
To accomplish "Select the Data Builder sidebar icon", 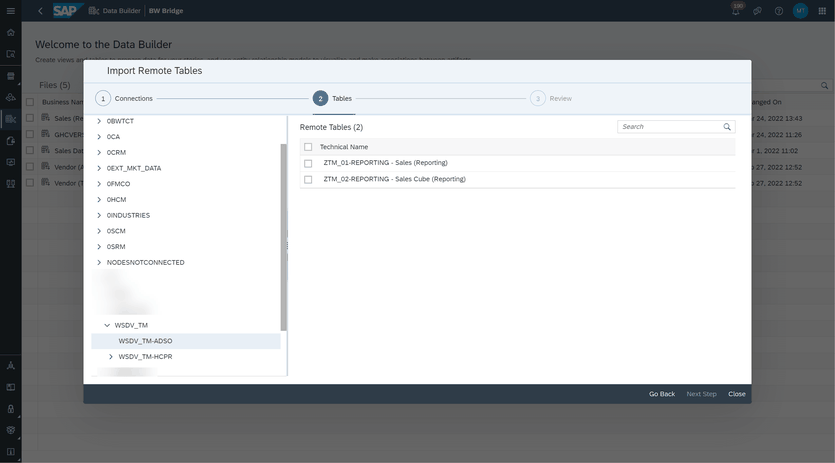I will [11, 119].
